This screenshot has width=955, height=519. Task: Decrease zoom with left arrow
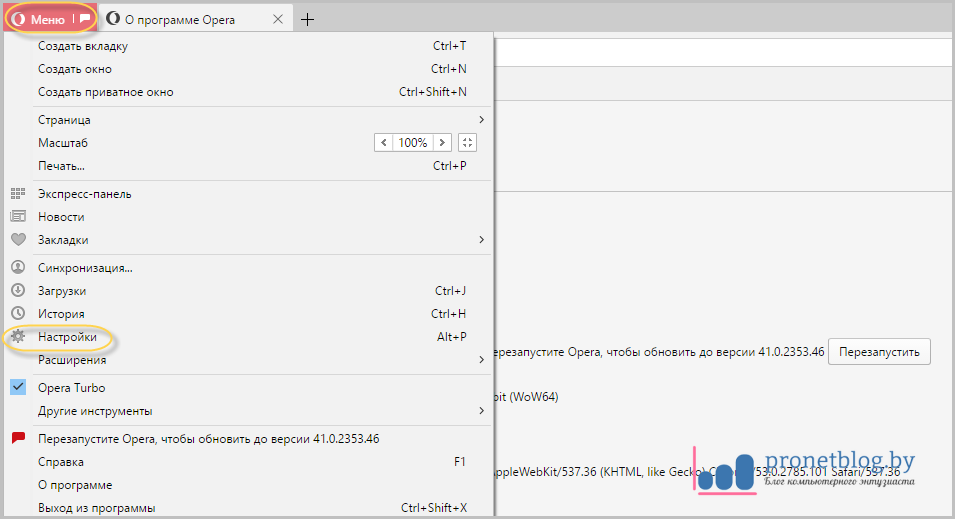[383, 143]
